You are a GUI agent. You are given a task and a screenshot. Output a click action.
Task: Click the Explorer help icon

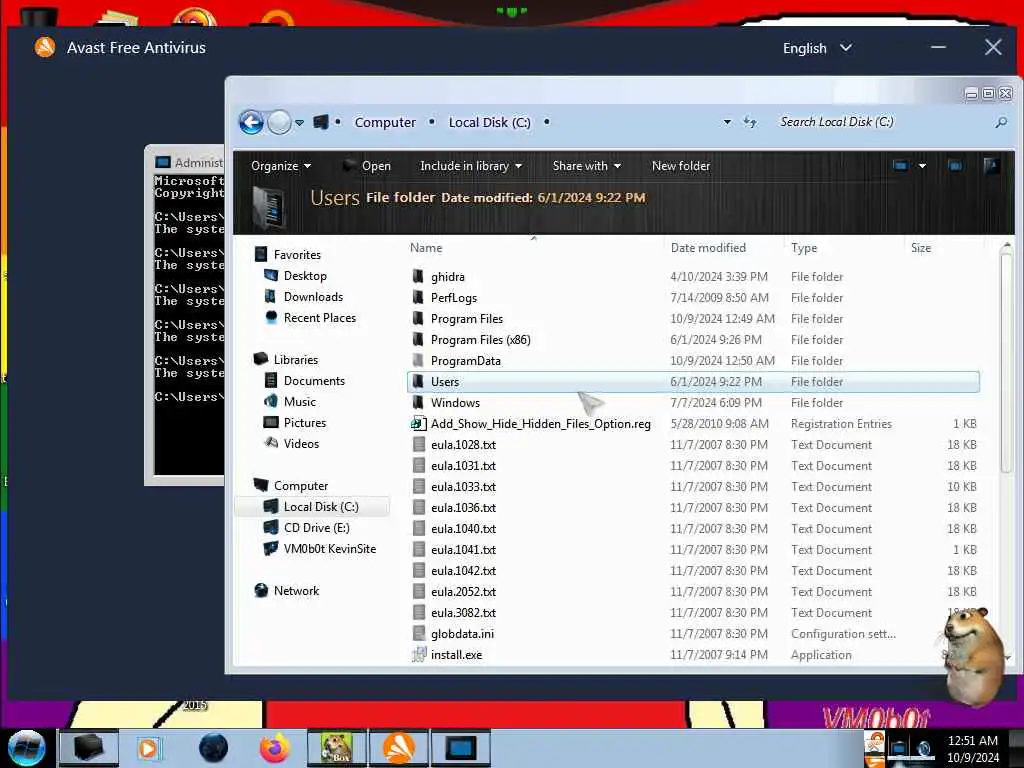click(991, 166)
